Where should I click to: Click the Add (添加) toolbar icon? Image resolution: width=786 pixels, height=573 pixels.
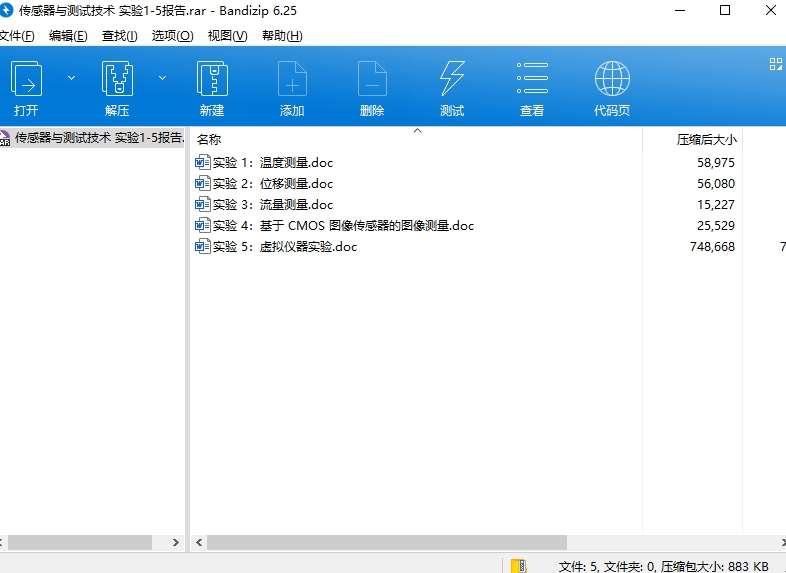(x=292, y=78)
